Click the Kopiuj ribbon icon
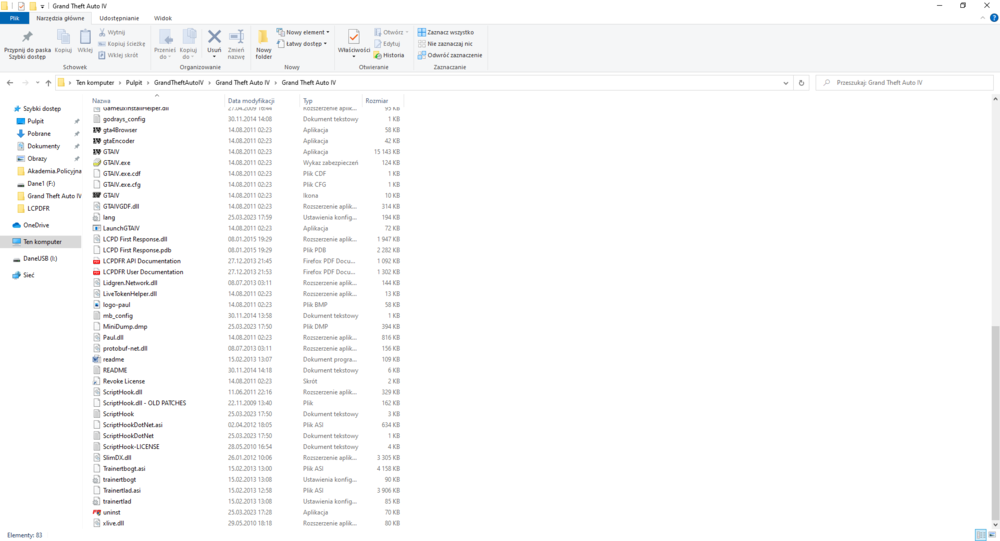 (x=63, y=41)
